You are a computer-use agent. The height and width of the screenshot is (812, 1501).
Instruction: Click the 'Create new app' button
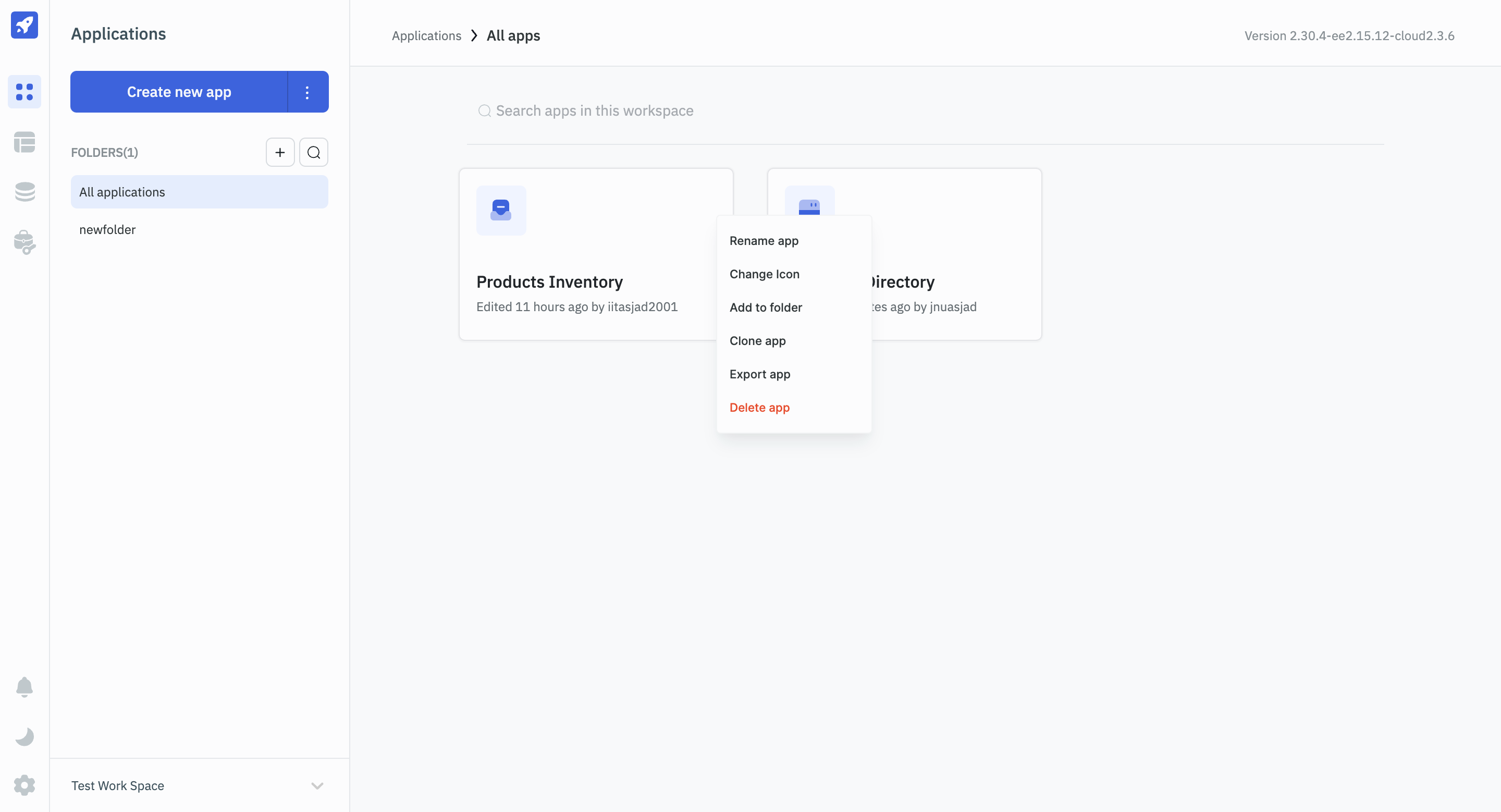pos(179,91)
